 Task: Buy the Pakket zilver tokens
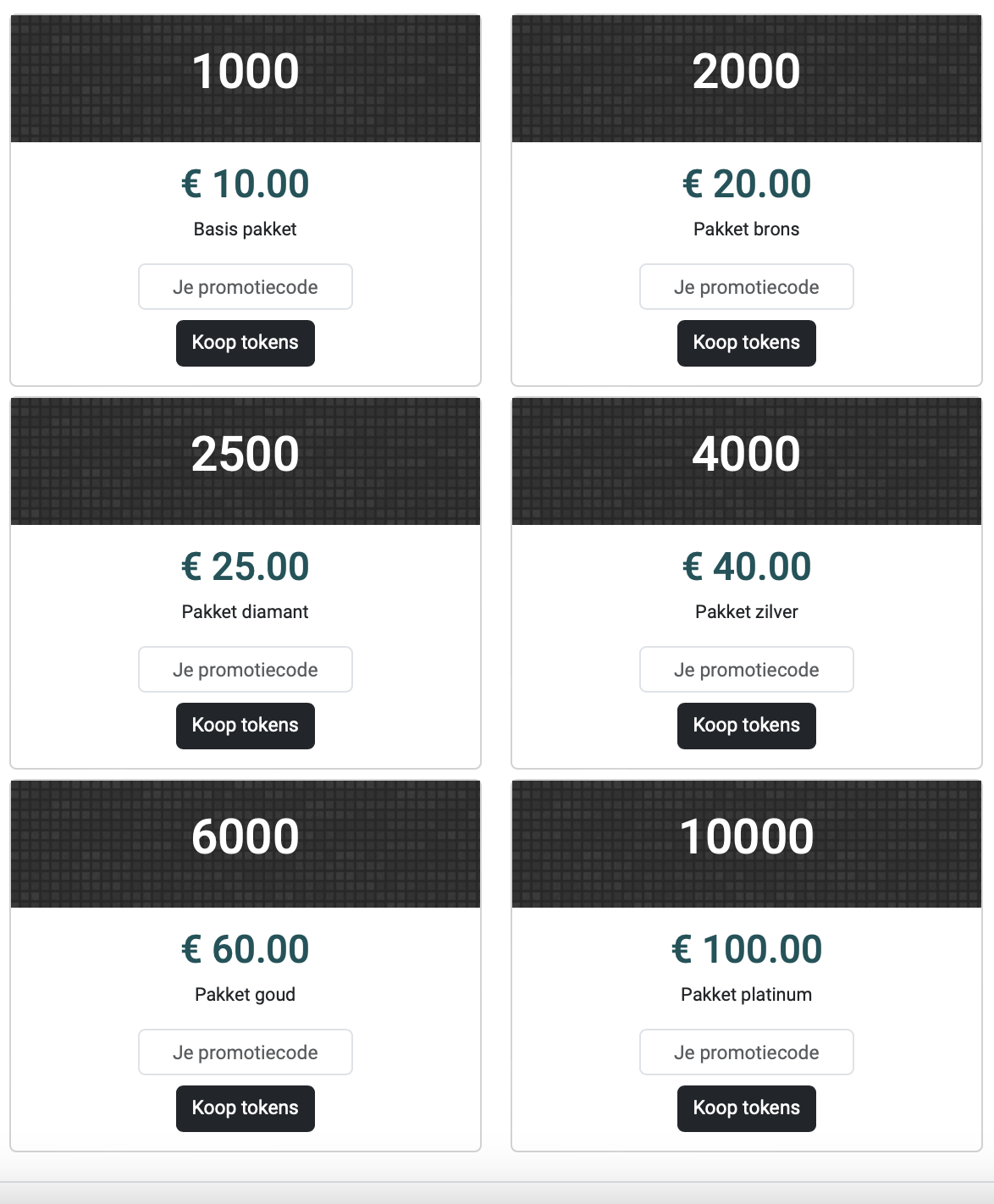(746, 726)
